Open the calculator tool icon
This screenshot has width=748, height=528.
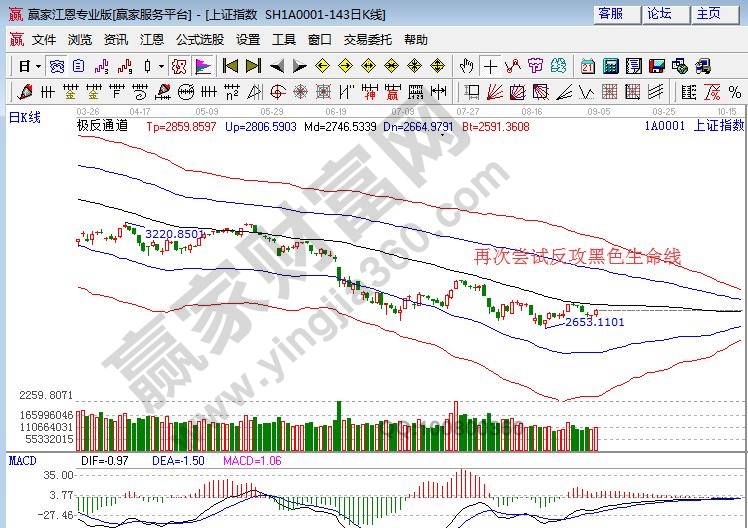pos(610,66)
